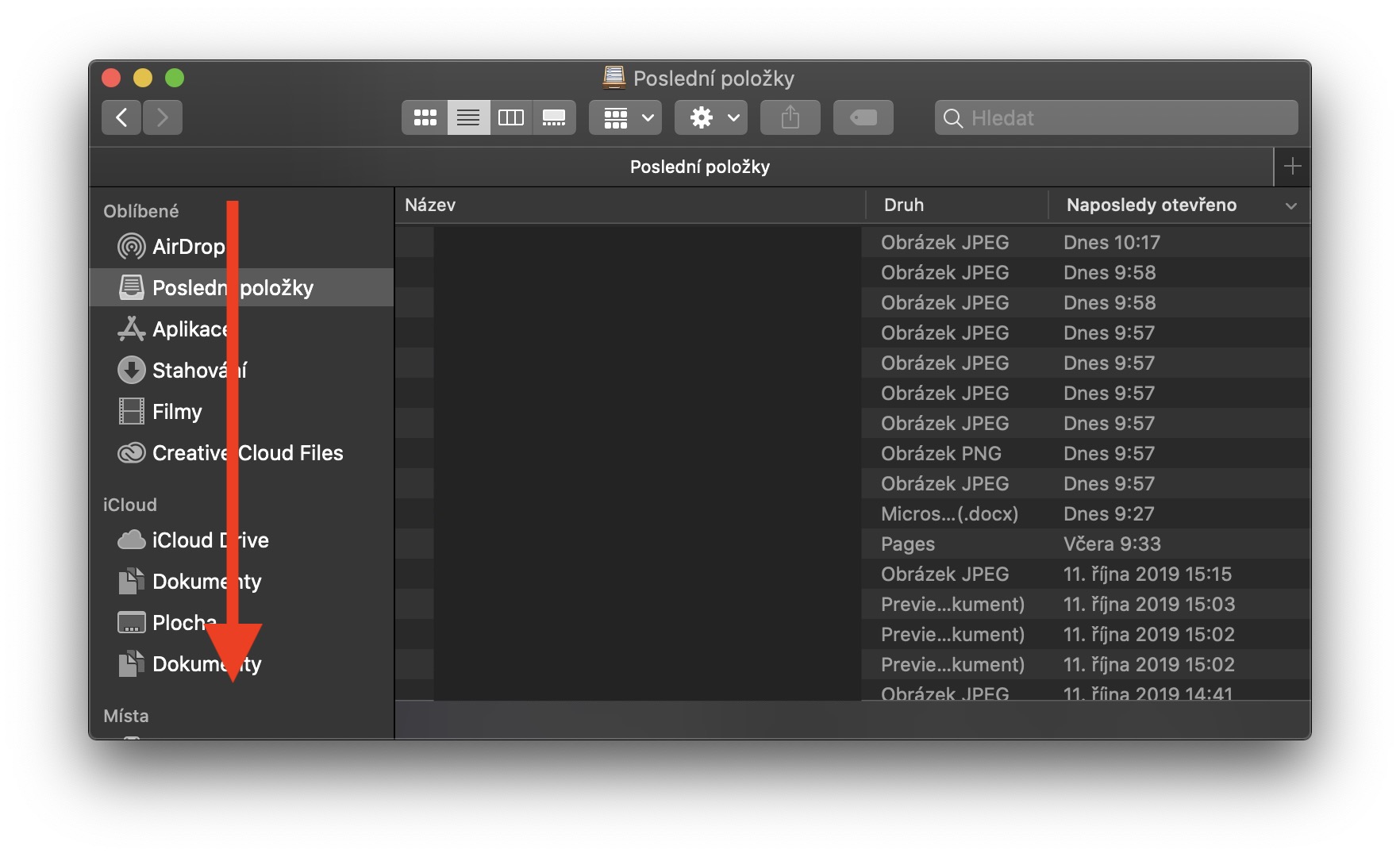The height and width of the screenshot is (857, 1400).
Task: Select Poslední položky in the sidebar
Action: click(241, 287)
